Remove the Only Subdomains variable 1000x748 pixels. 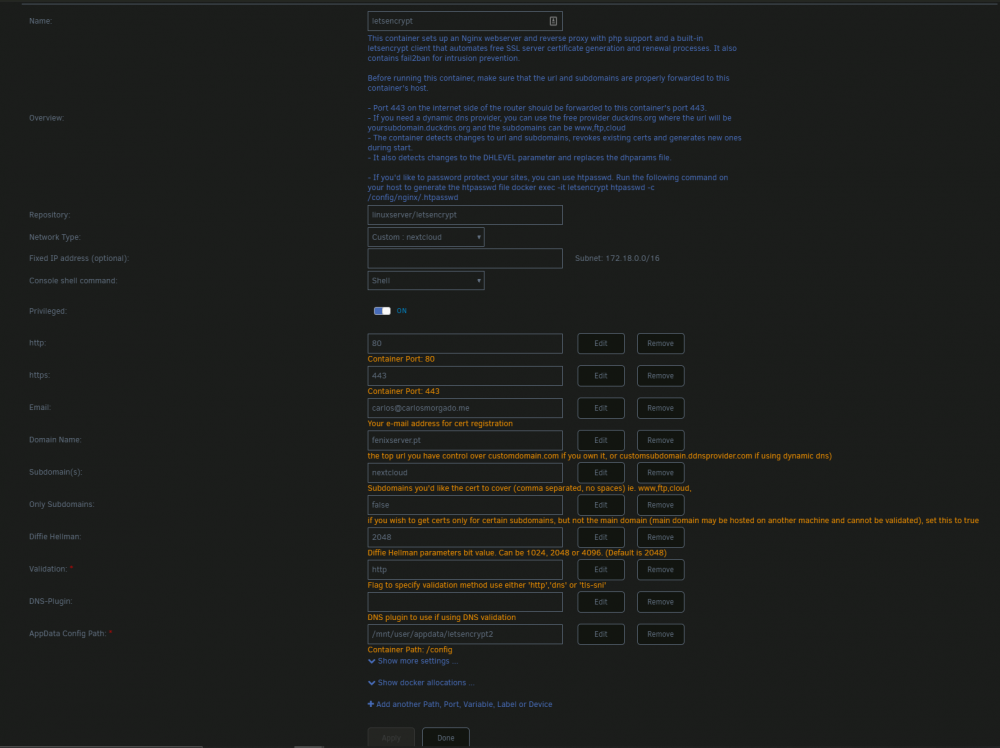[x=661, y=505]
